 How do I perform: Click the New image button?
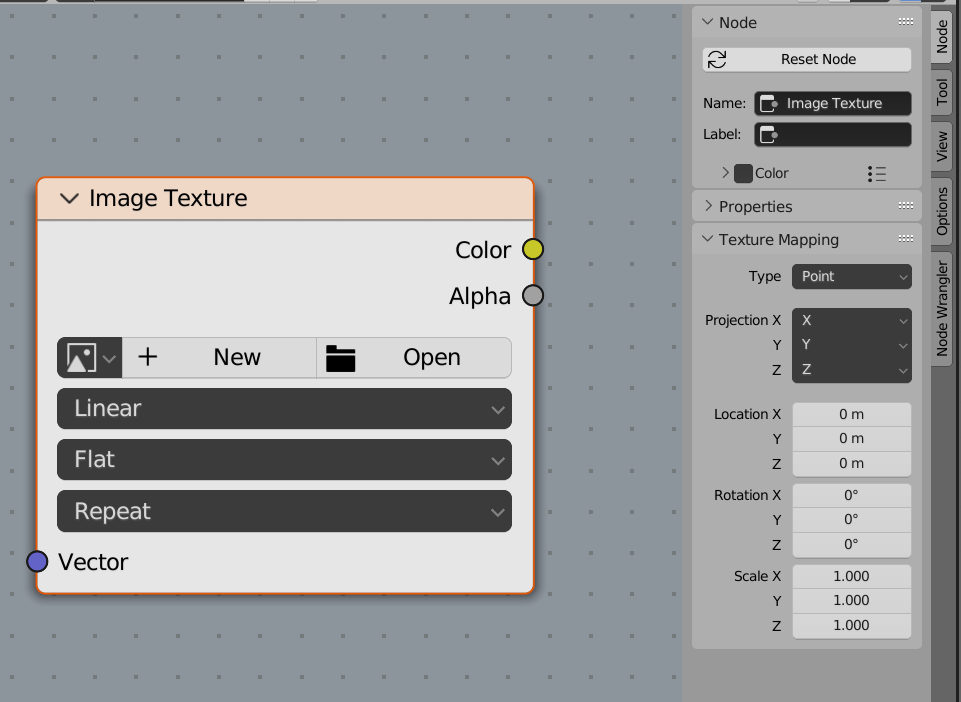coord(219,357)
